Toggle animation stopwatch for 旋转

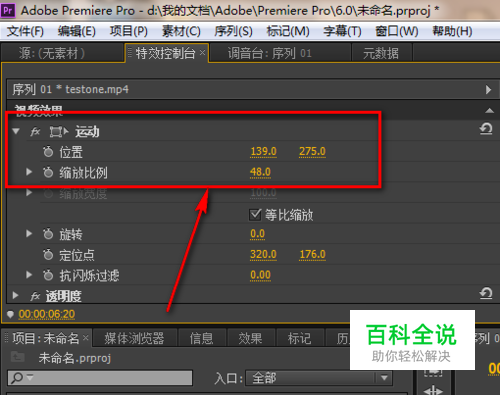click(48, 234)
